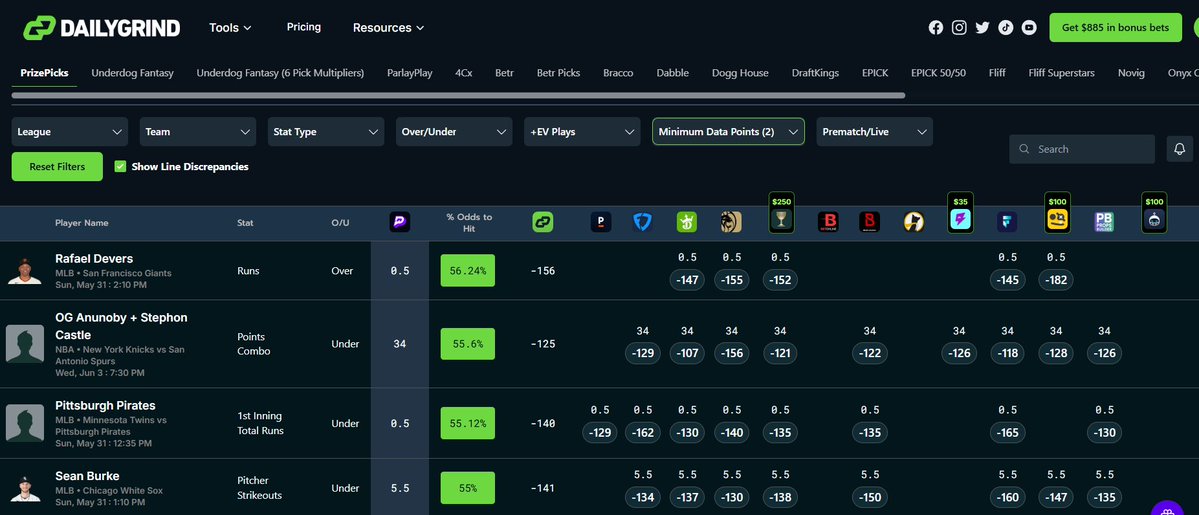Toggle Show Line Discrepancies checkbox

point(120,166)
